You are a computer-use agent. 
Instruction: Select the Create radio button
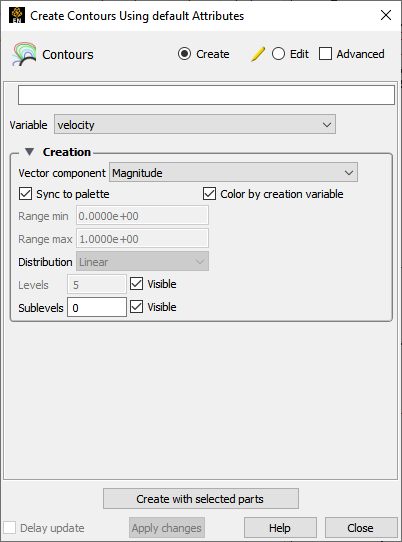click(x=184, y=54)
